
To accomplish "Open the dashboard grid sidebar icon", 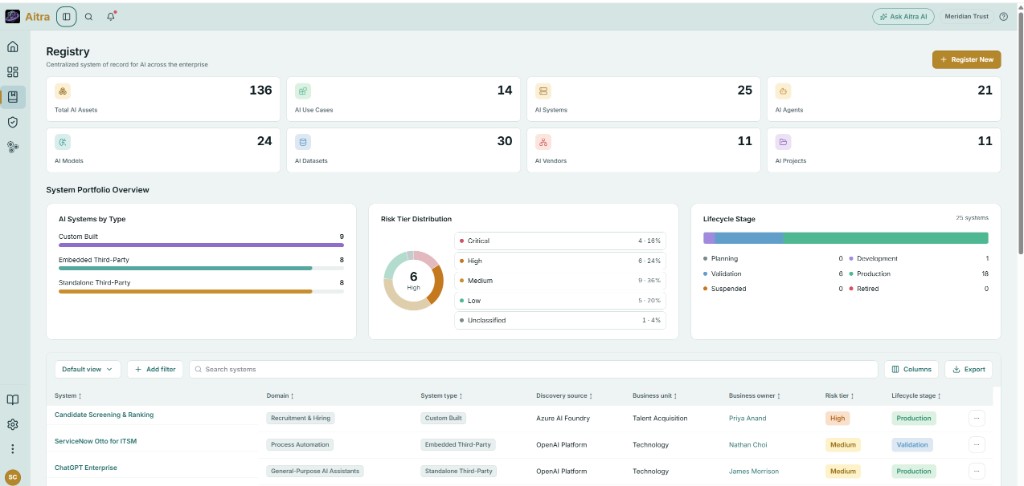I will point(12,72).
